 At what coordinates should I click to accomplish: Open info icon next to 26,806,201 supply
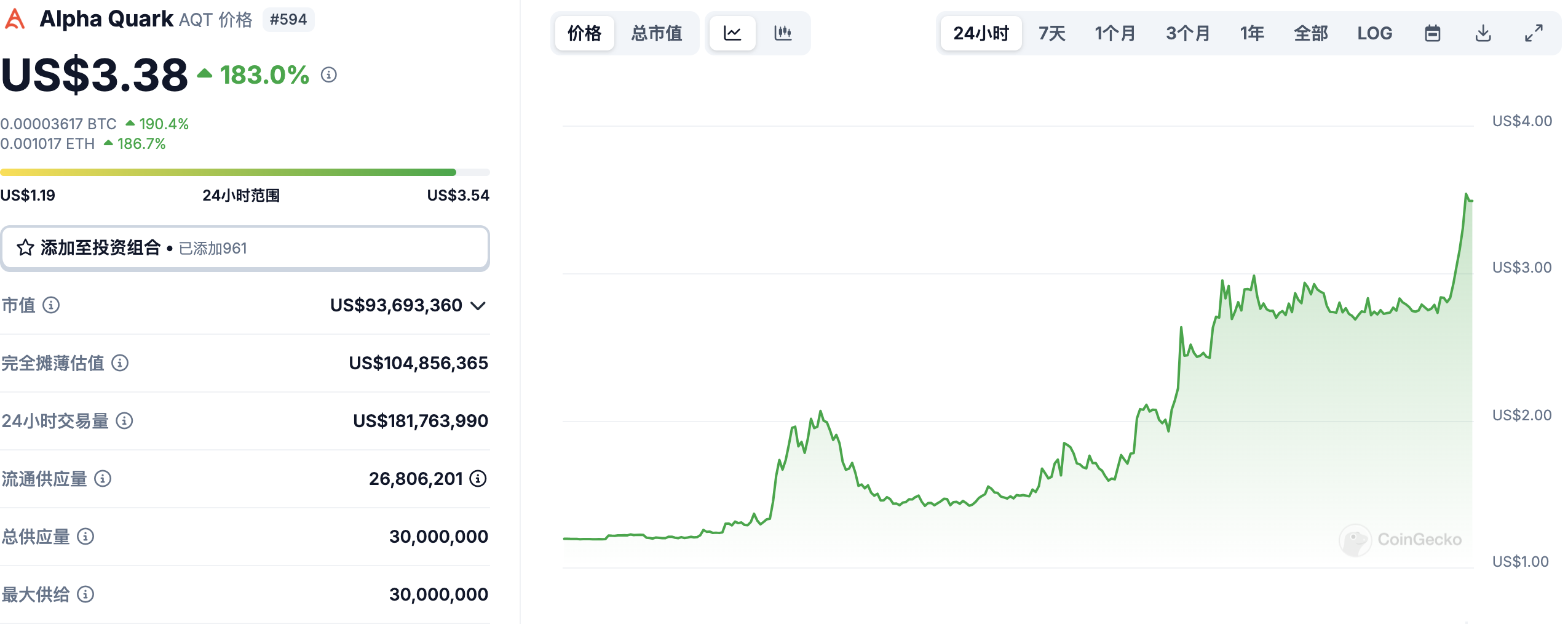[478, 479]
